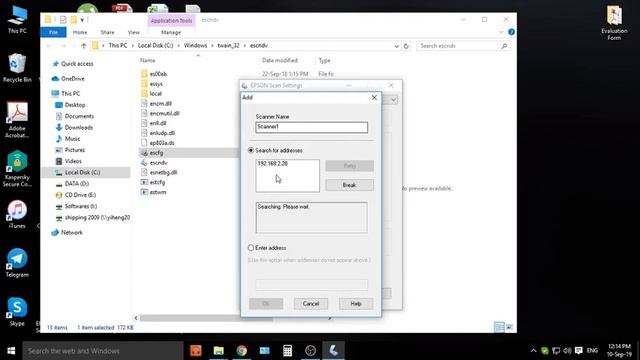This screenshot has width=640, height=360.
Task: Open the File tab in Explorer
Action: [x=53, y=32]
